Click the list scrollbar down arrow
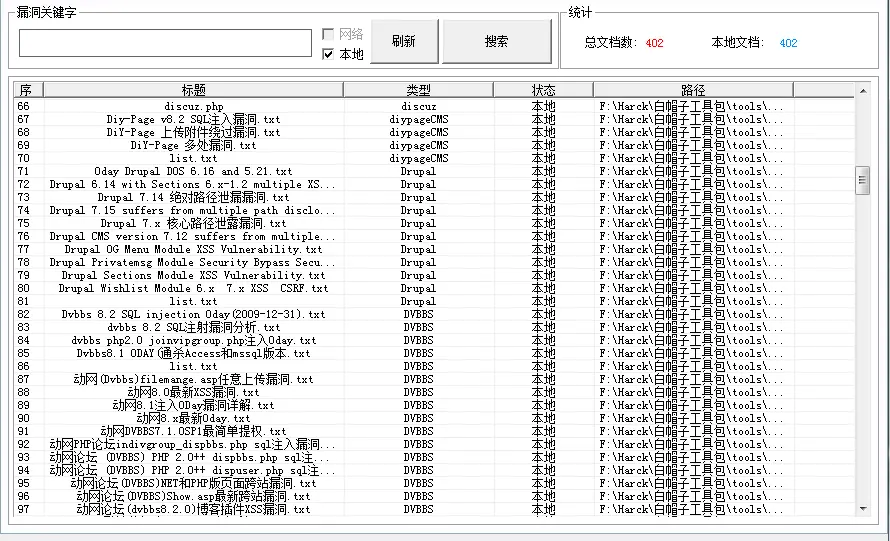 [x=863, y=509]
